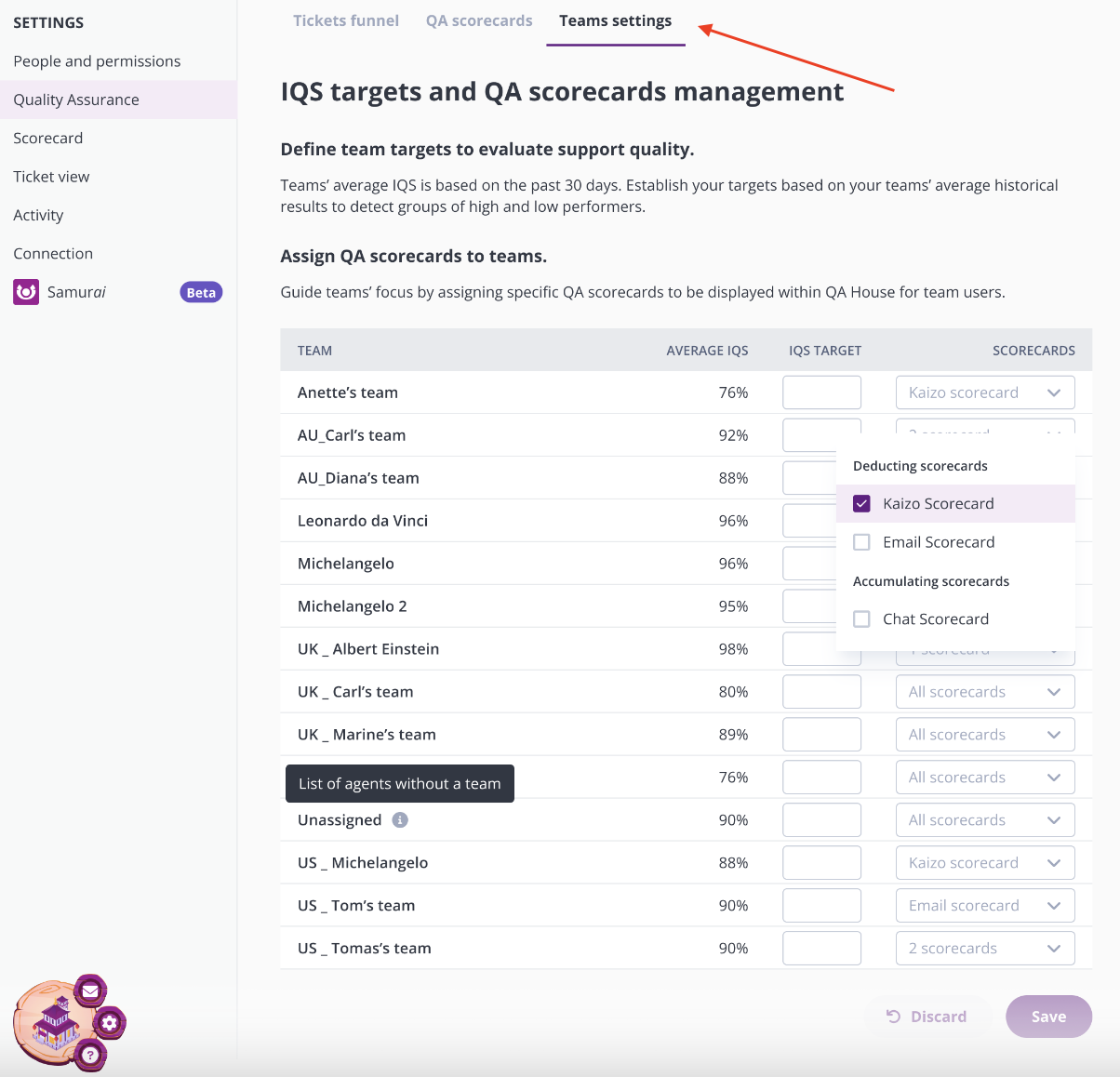Click the Beta badge beside Samurai

pos(201,292)
